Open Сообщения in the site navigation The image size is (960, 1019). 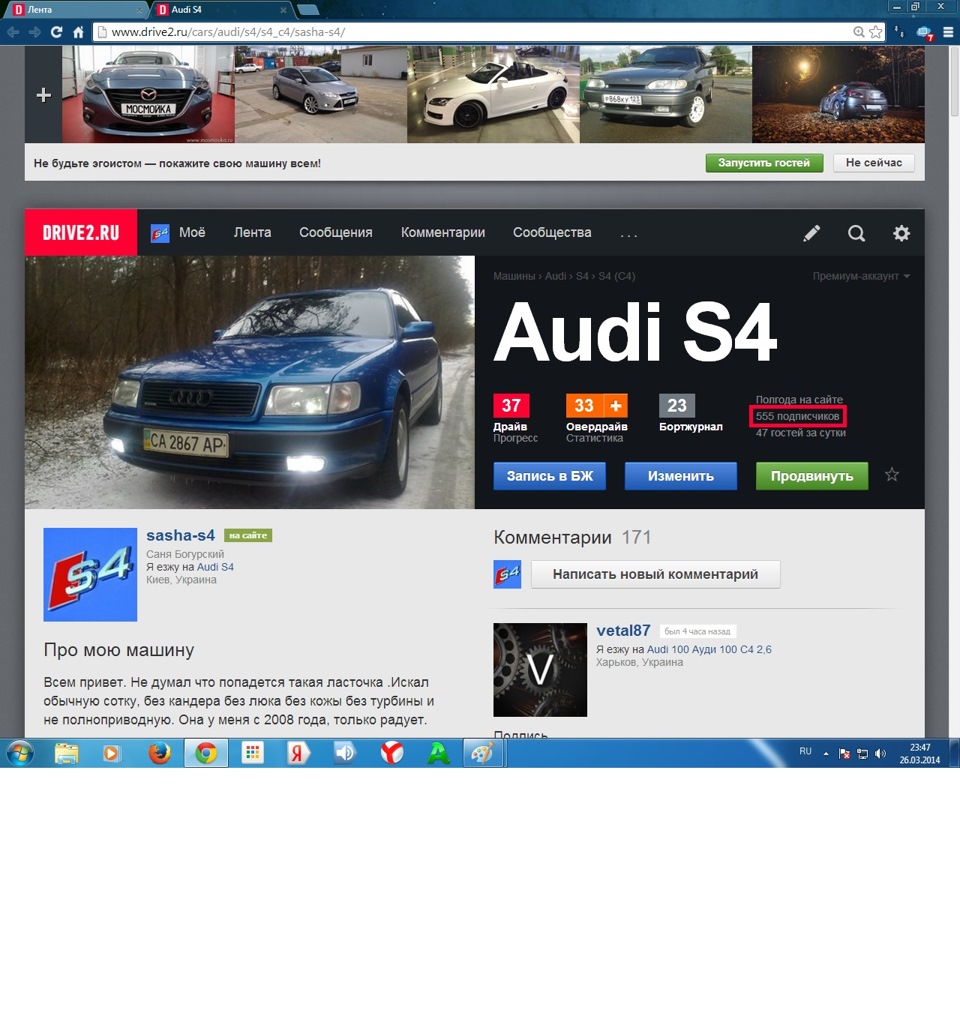(x=335, y=233)
